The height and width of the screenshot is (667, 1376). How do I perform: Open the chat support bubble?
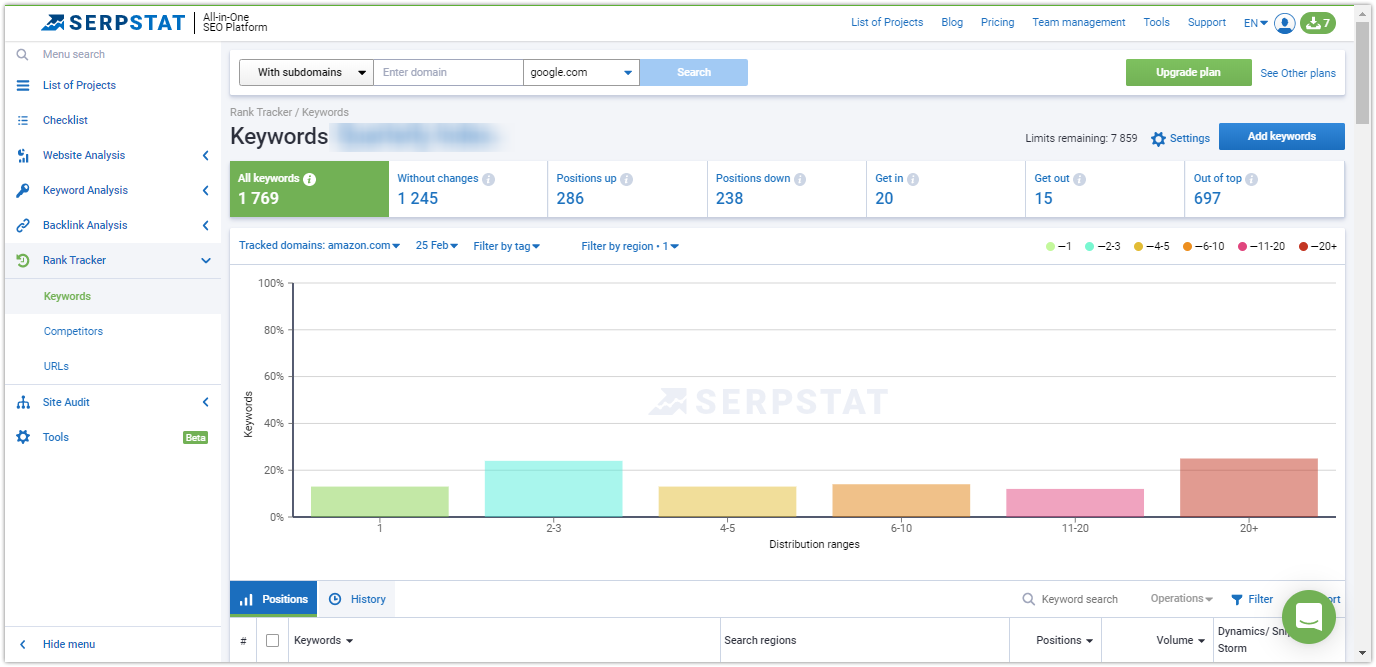coord(1309,617)
